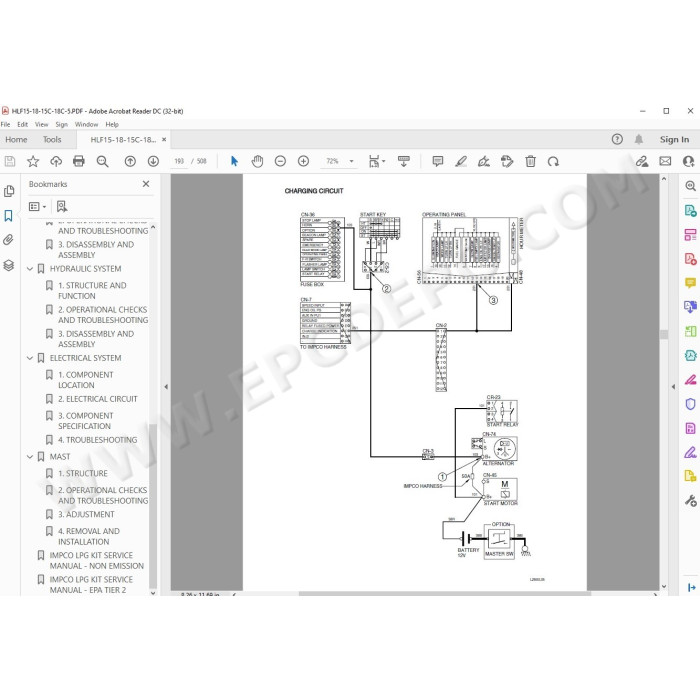The image size is (700, 700).
Task: Open the Edit menu
Action: tap(22, 125)
